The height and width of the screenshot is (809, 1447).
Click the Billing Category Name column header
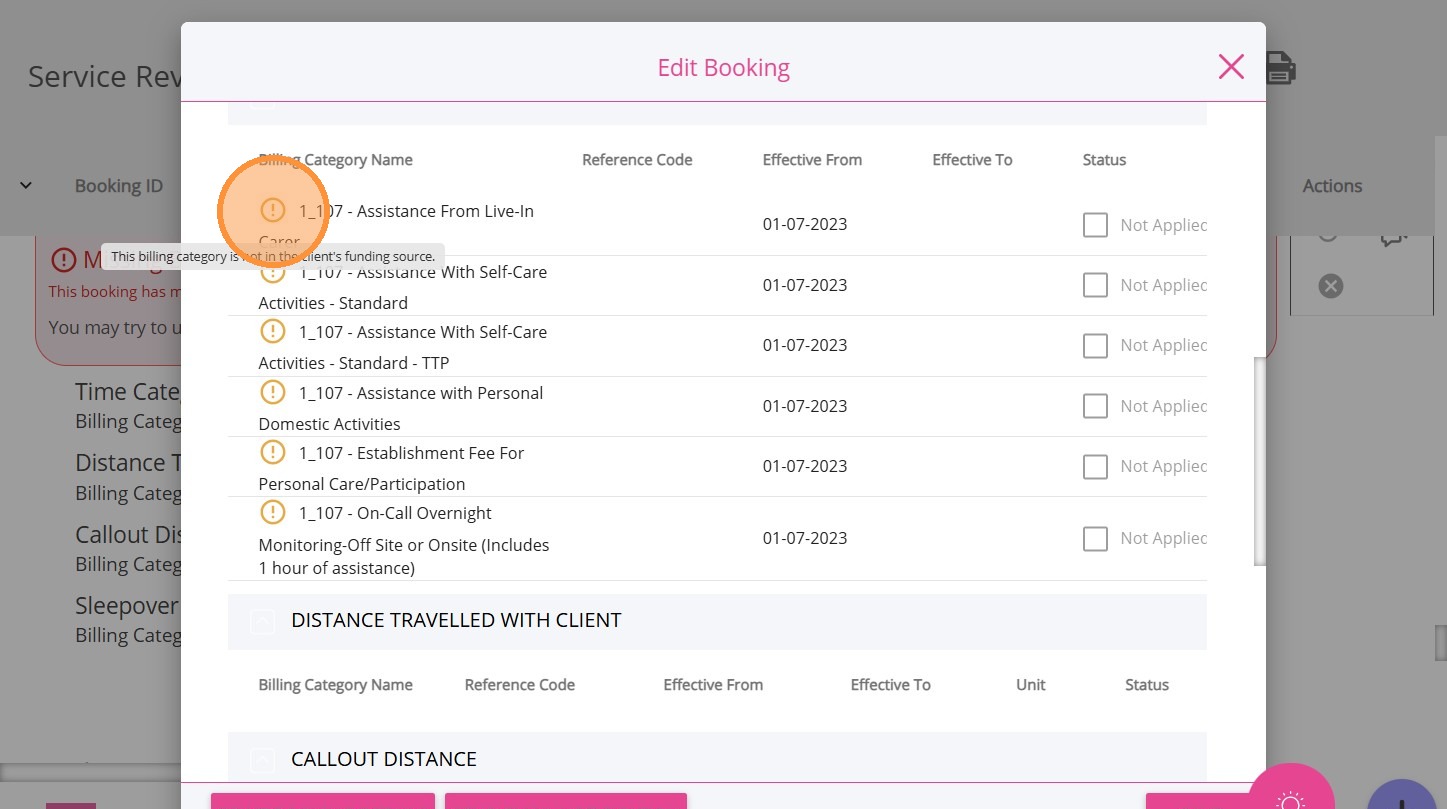pyautogui.click(x=335, y=160)
